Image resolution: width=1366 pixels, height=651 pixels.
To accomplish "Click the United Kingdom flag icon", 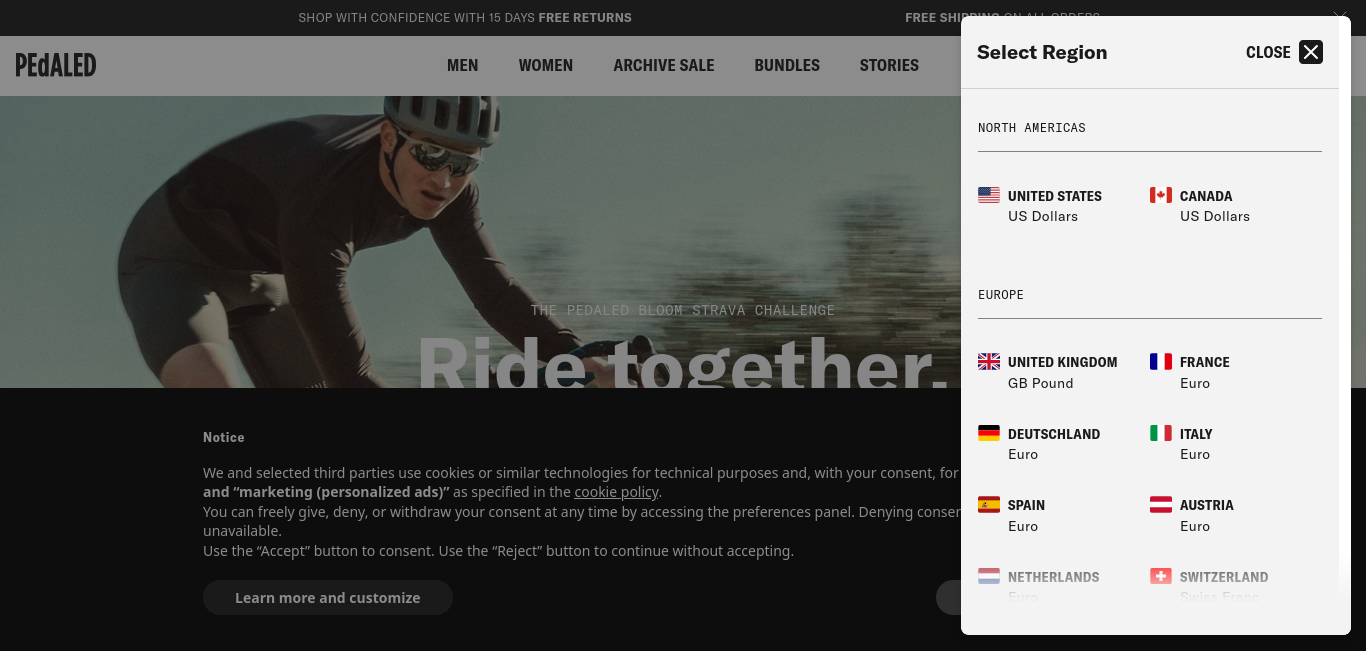I will point(988,361).
